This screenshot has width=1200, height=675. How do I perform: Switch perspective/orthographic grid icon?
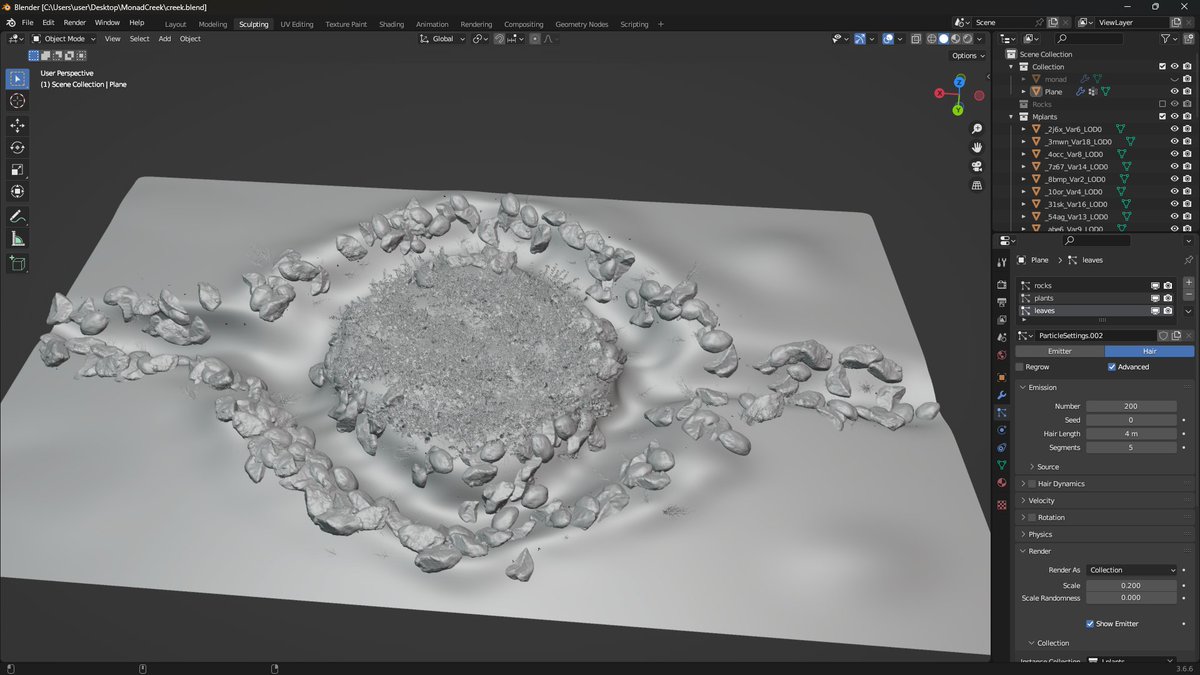977,185
